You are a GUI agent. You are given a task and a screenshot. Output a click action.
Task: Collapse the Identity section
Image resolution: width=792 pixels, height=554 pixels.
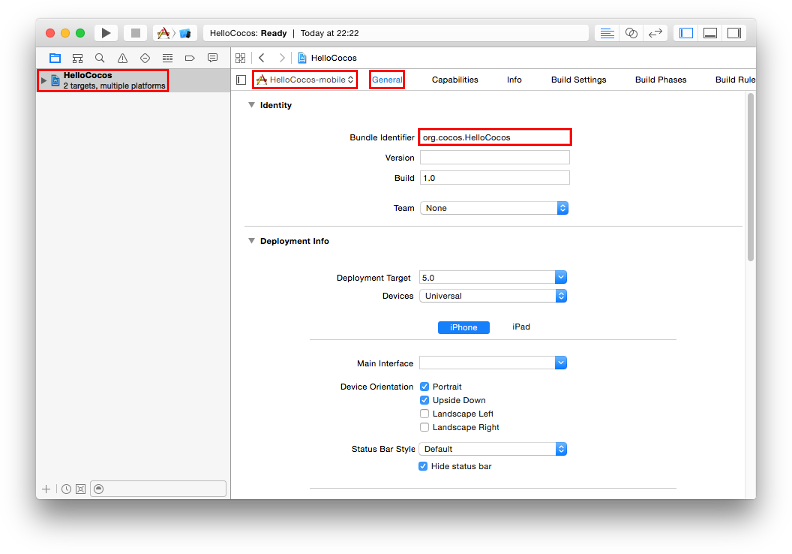point(251,105)
